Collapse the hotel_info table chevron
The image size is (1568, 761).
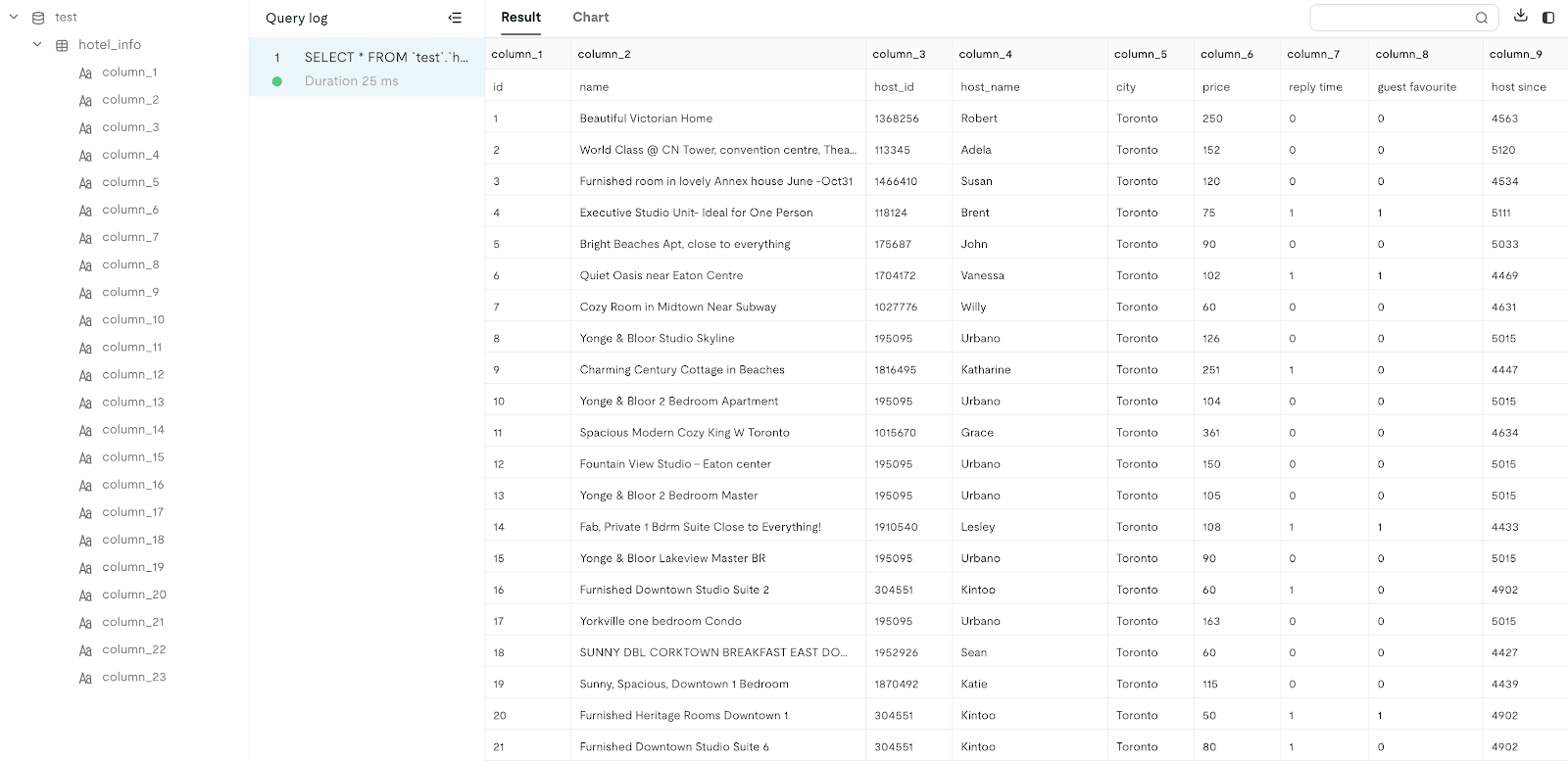pyautogui.click(x=37, y=44)
